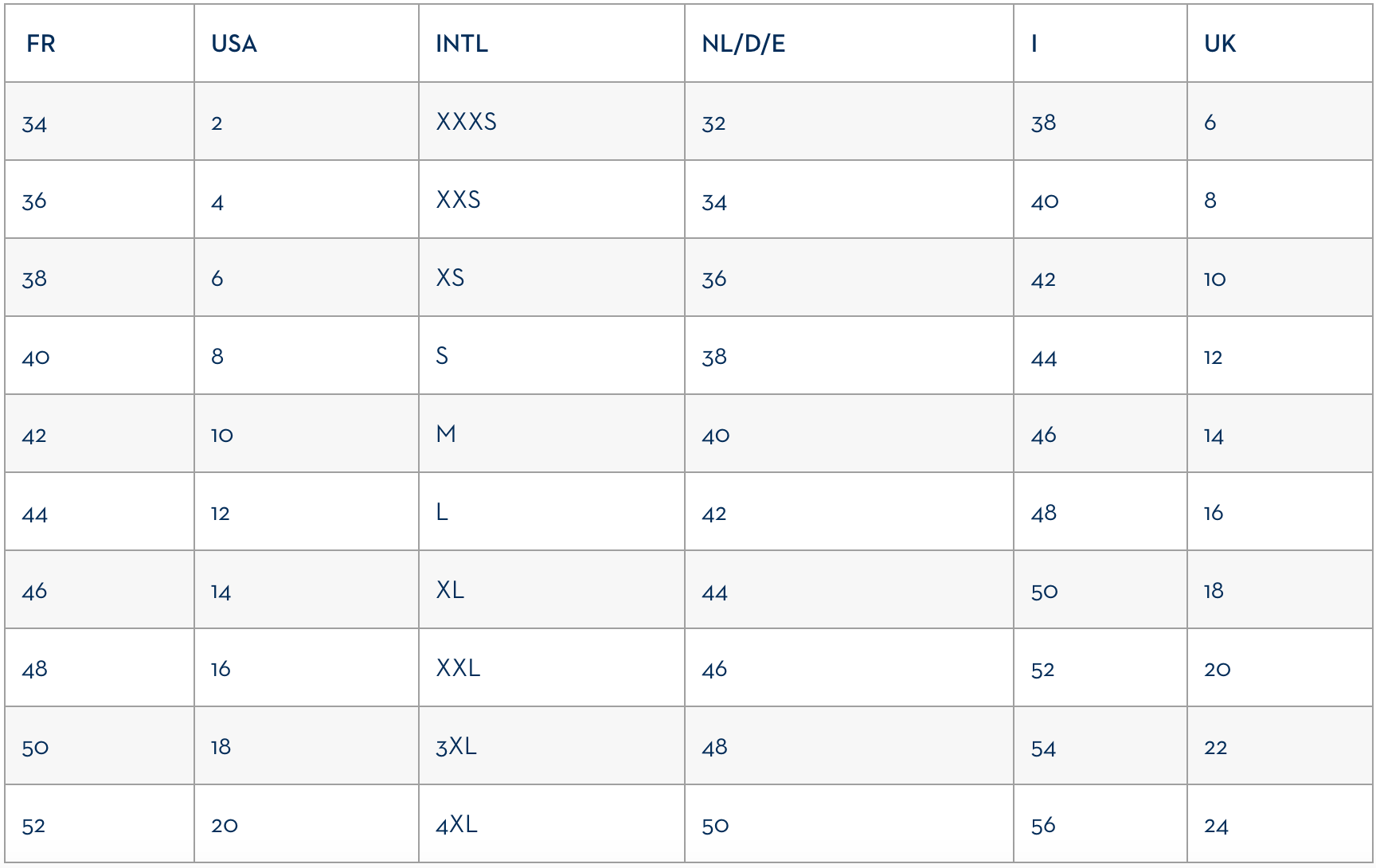Click the XS size cell

[451, 278]
